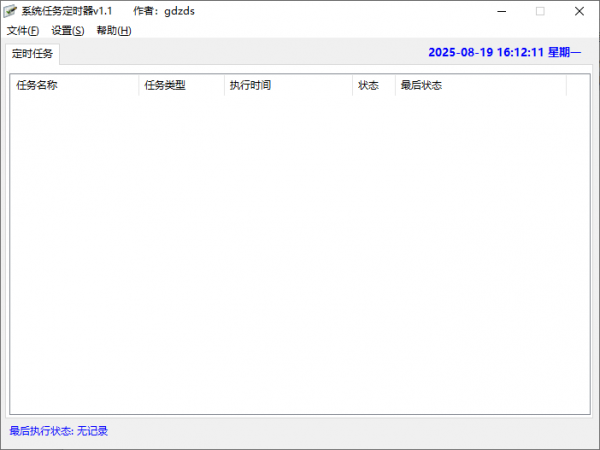
Task: Open the 设置(S) menu
Action: click(x=68, y=31)
